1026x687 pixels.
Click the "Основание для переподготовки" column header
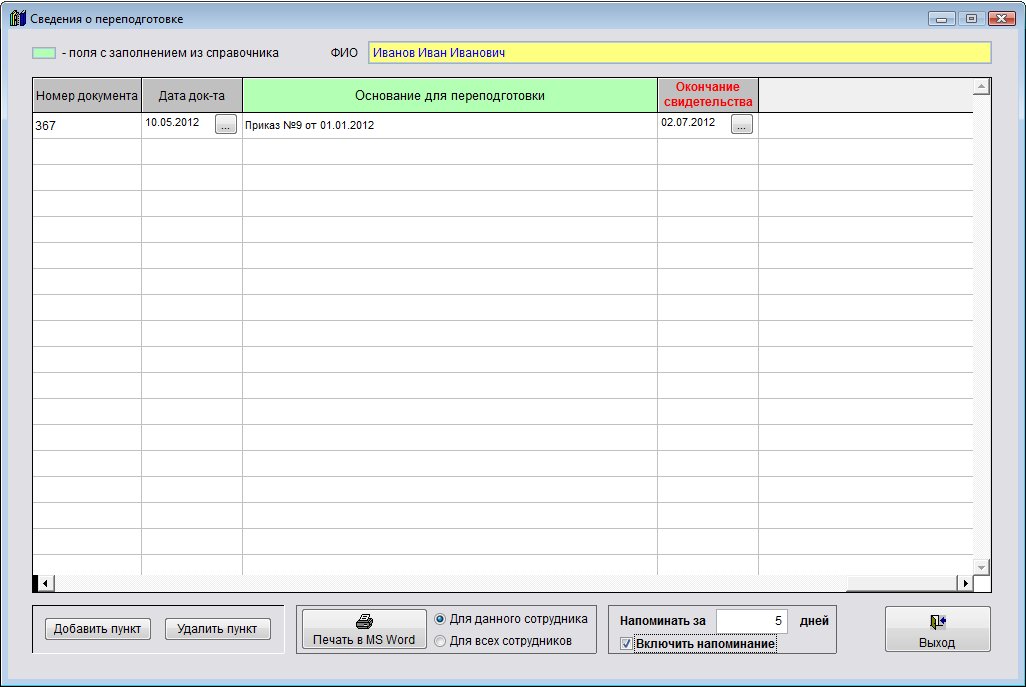(450, 96)
